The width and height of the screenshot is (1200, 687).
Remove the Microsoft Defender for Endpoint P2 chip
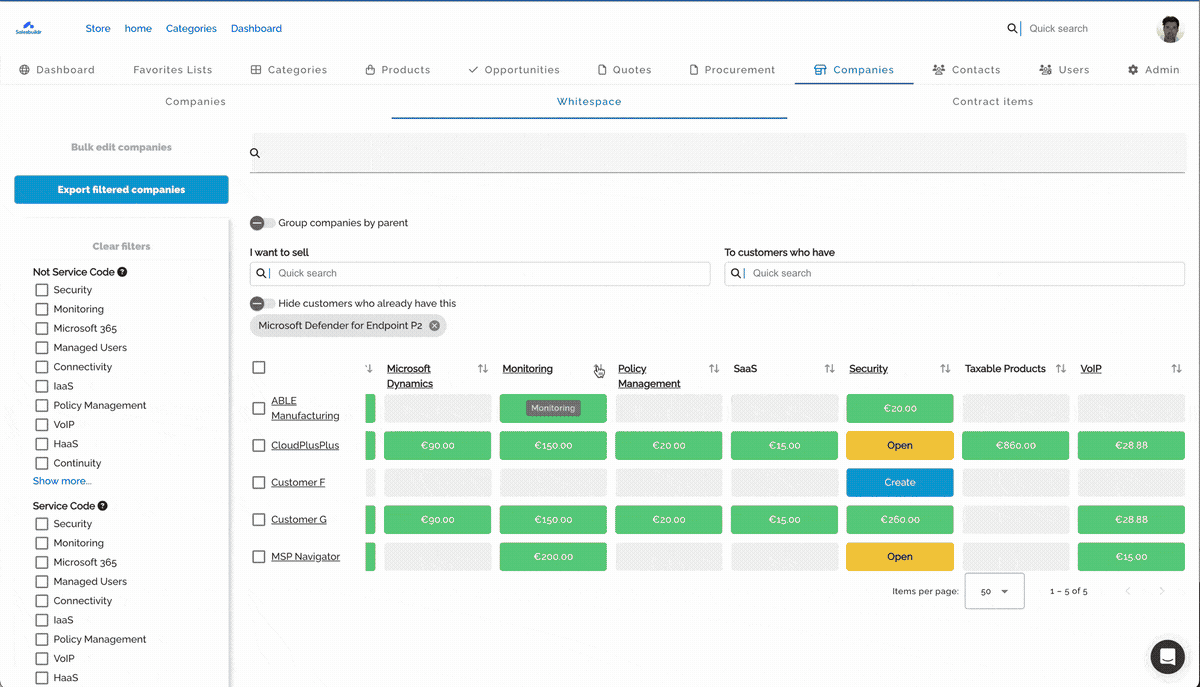click(434, 326)
